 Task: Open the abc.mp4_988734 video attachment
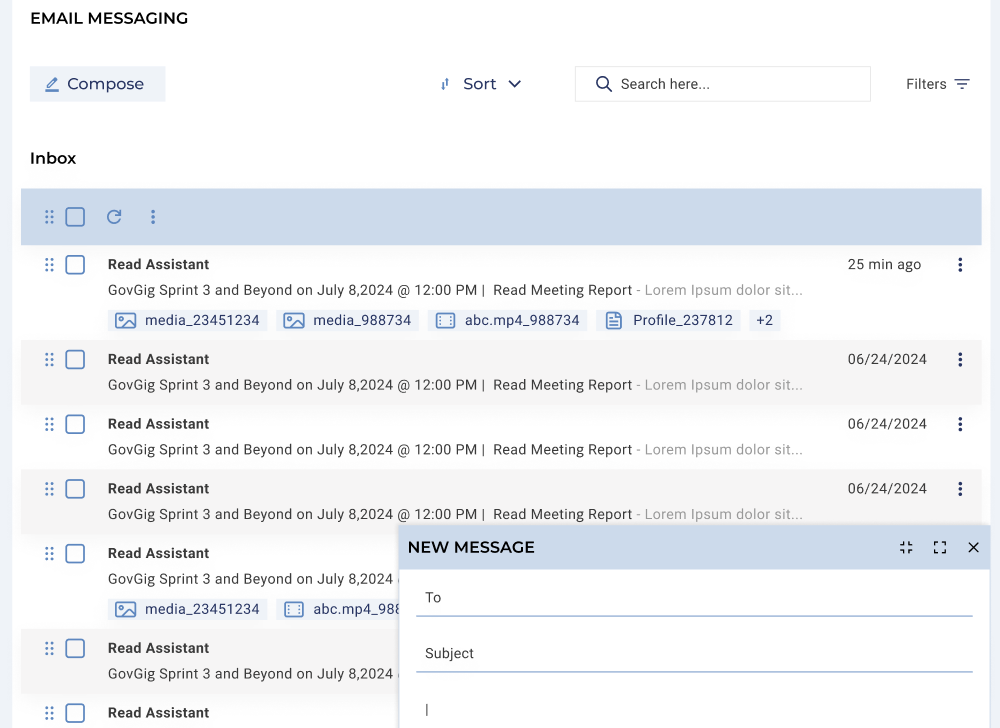pyautogui.click(x=509, y=321)
